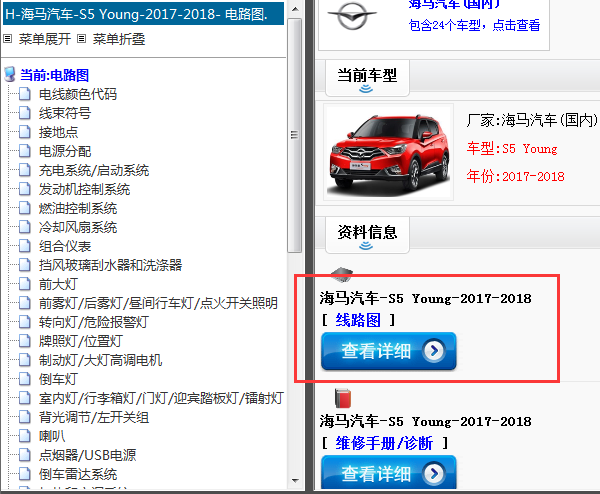600x494 pixels.
Task: Open the 当前车型 tab
Action: [x=367, y=78]
